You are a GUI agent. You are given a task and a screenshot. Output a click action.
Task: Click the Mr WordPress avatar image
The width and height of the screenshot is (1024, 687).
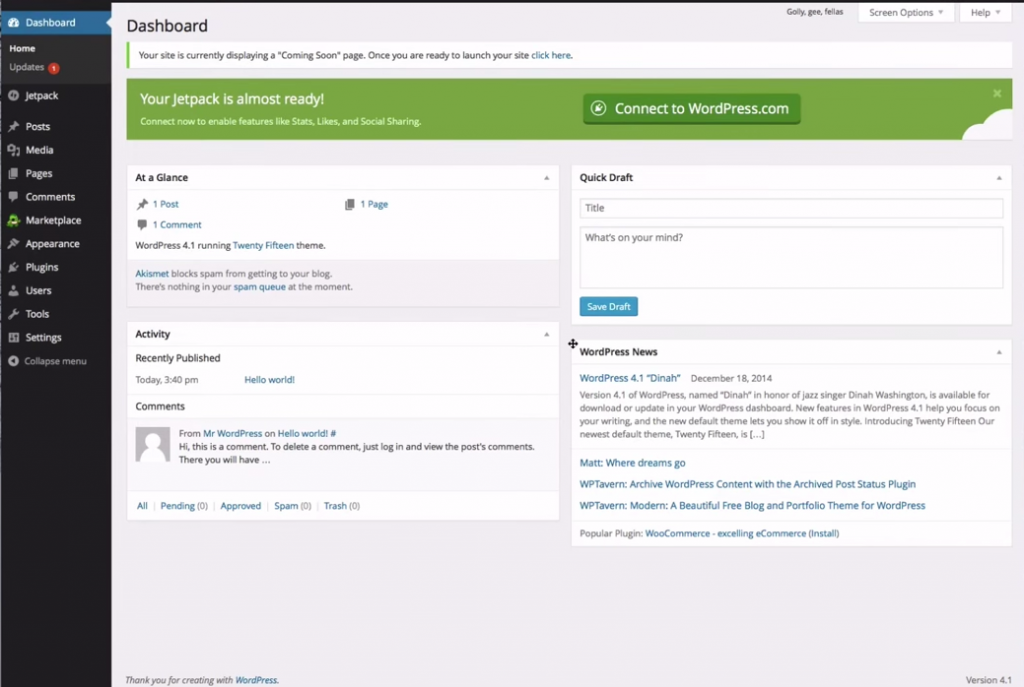(152, 444)
